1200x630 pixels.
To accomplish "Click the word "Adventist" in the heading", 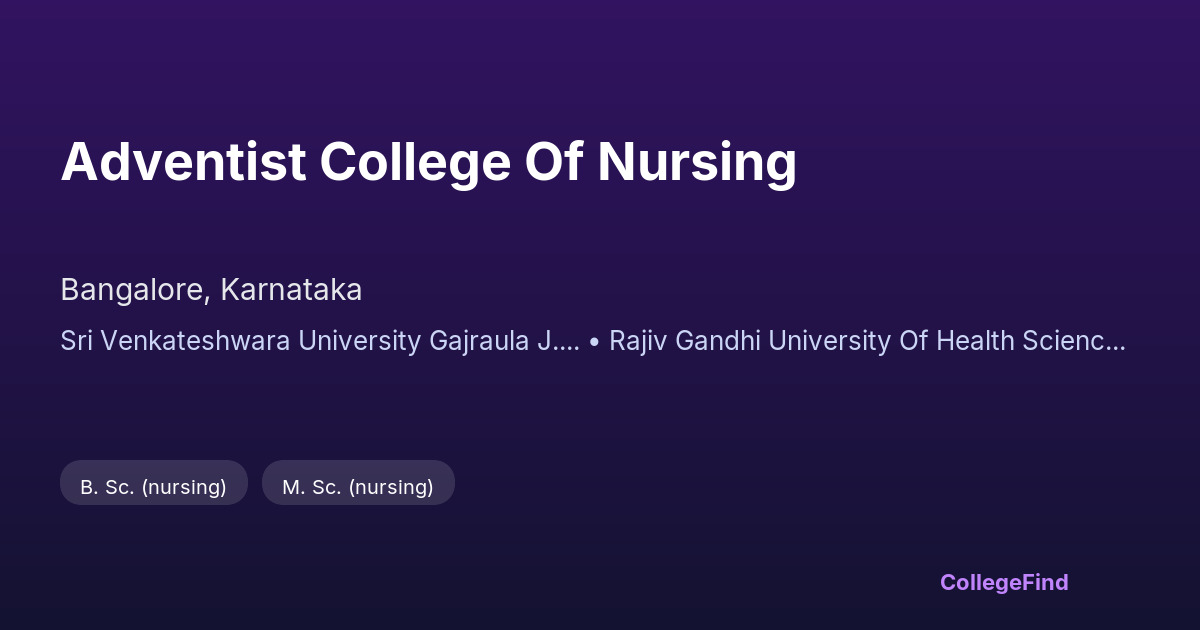I will coord(183,162).
